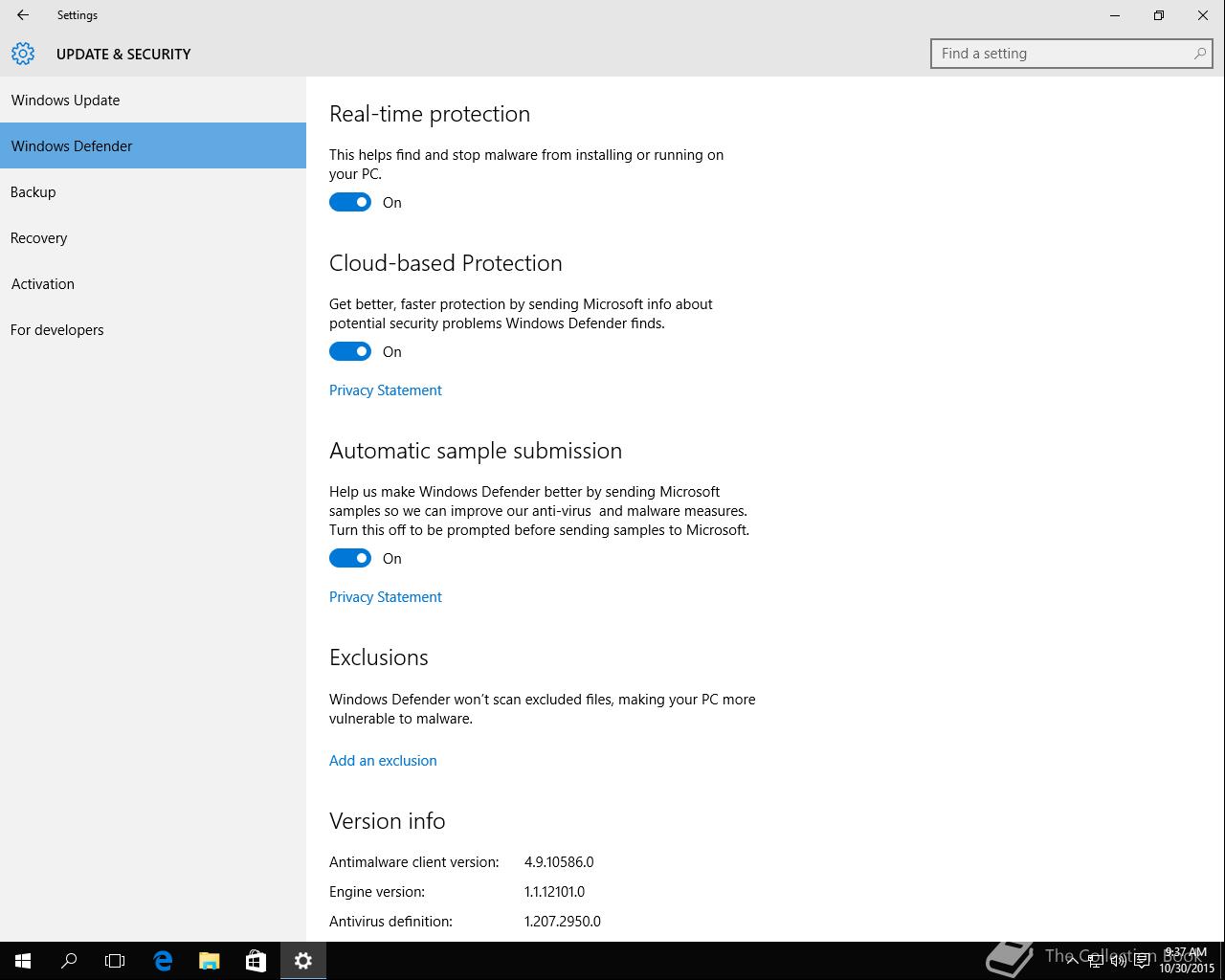
Task: Open Task View from taskbar
Action: click(115, 961)
